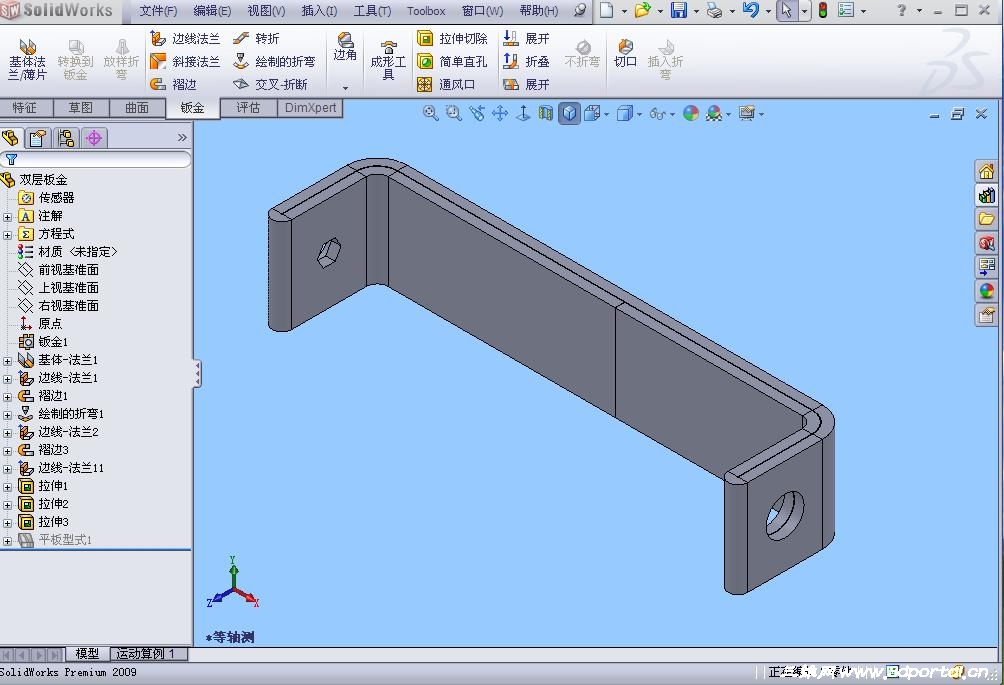Image resolution: width=1004 pixels, height=685 pixels.
Task: Expand the 方程式 (Equations) node
Action: point(8,234)
